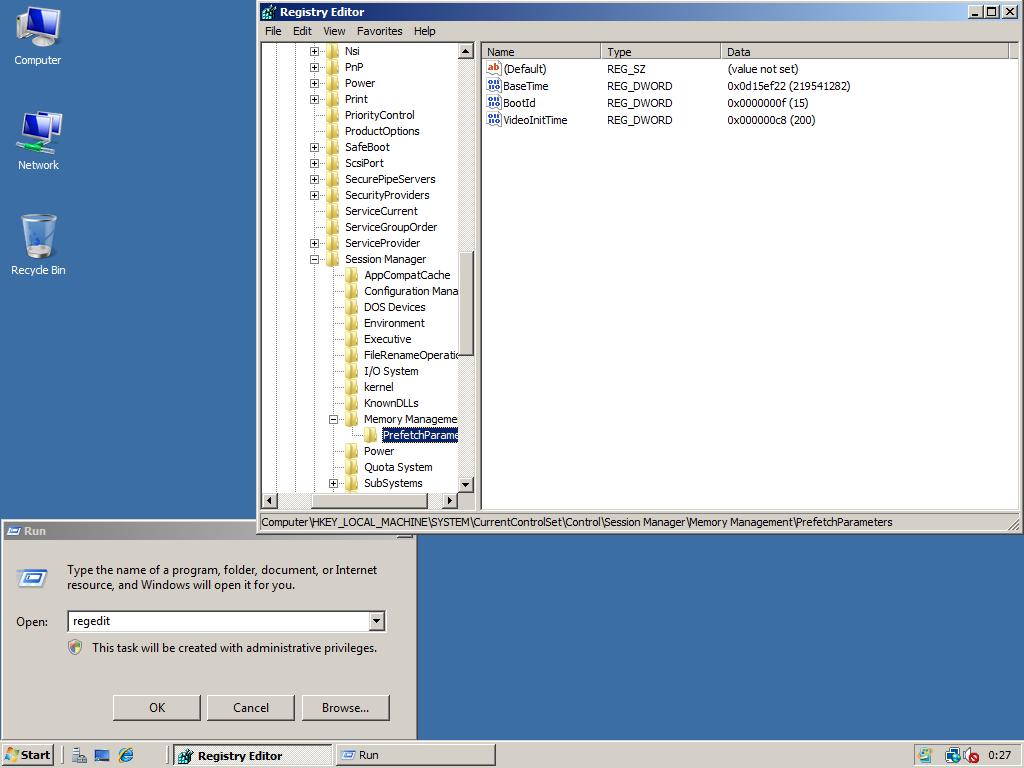Open Server Manager from Quick Launch

(79, 756)
